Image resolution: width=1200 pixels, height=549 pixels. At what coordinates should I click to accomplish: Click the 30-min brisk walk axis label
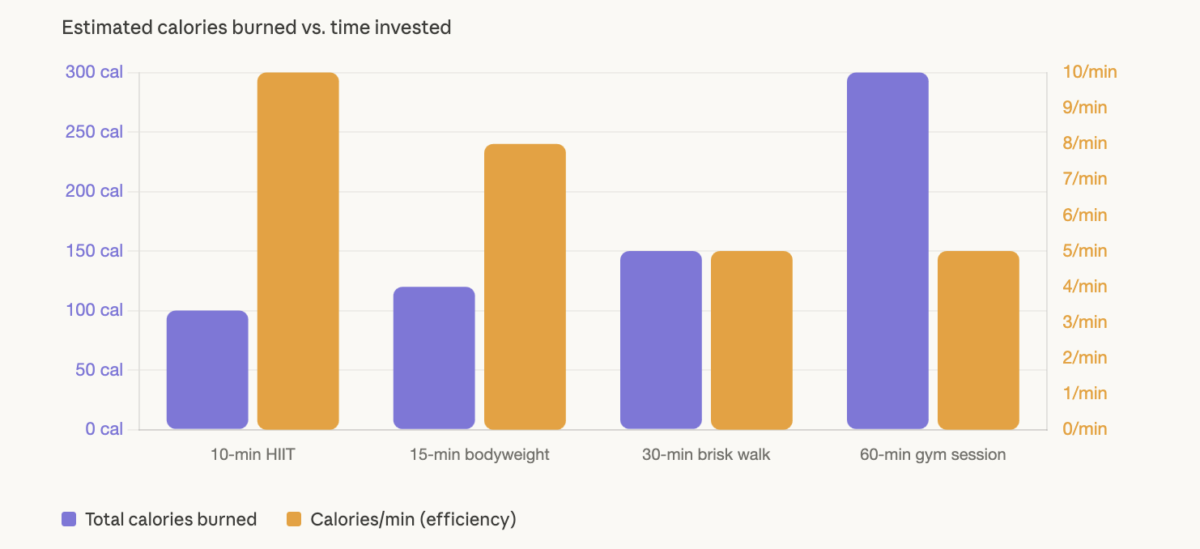point(706,455)
